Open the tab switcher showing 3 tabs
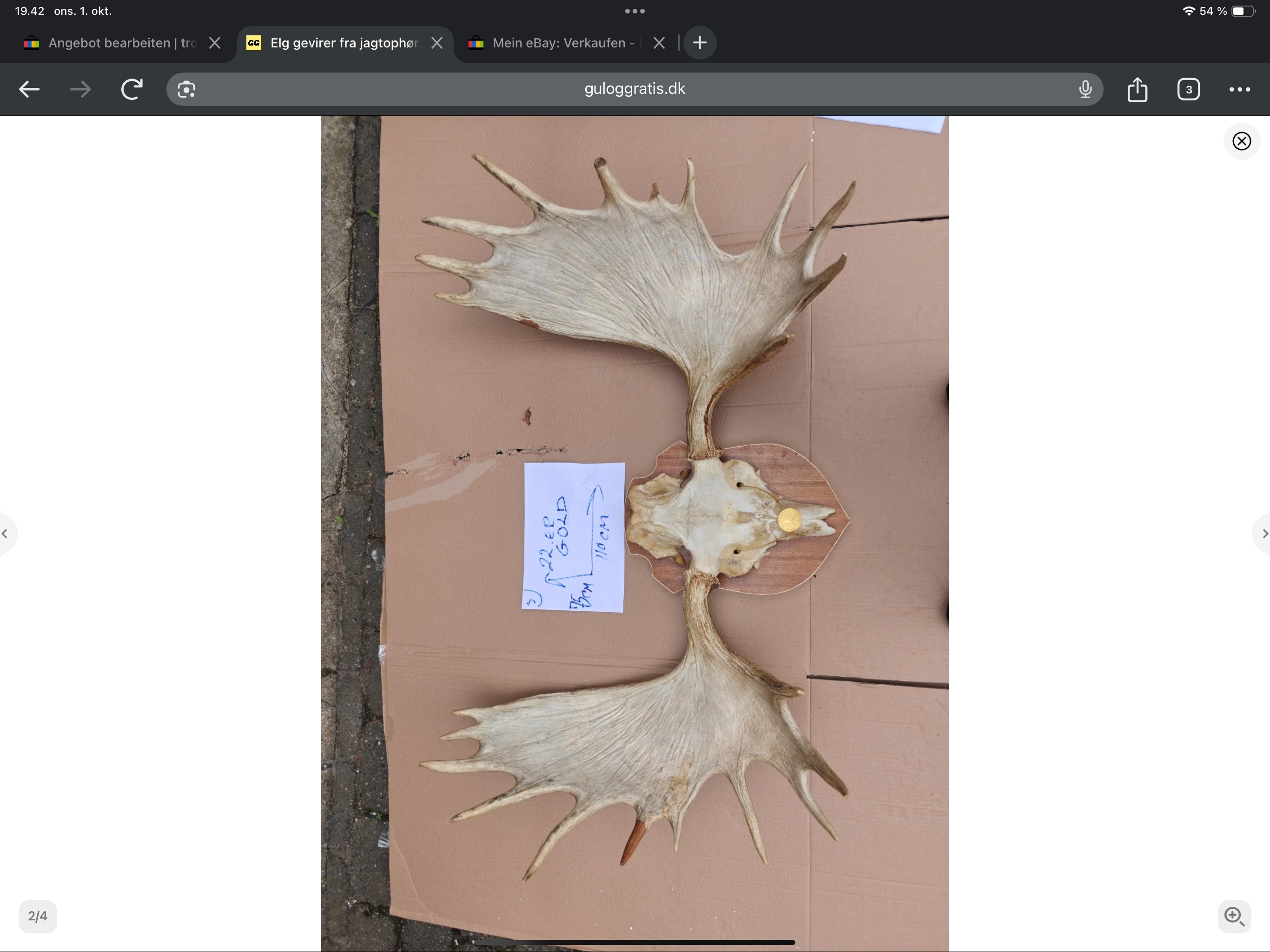 (x=1188, y=90)
